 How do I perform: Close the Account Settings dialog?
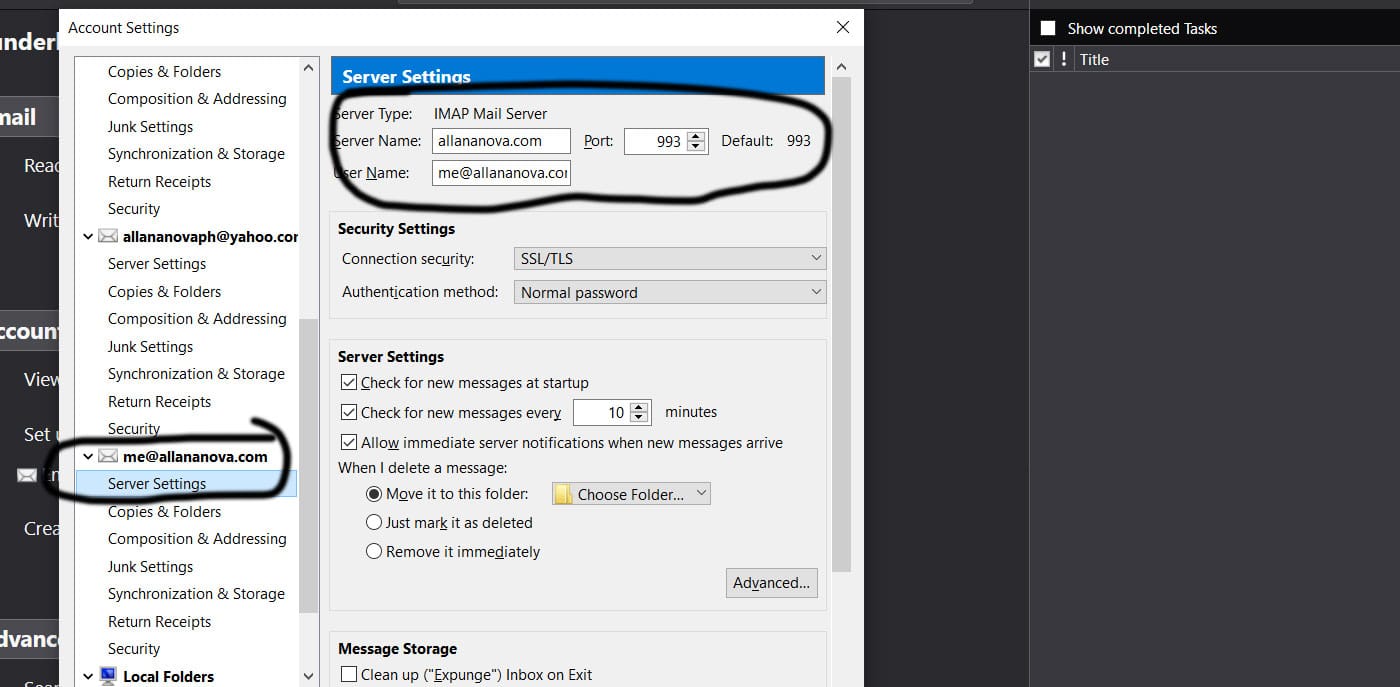tap(843, 27)
